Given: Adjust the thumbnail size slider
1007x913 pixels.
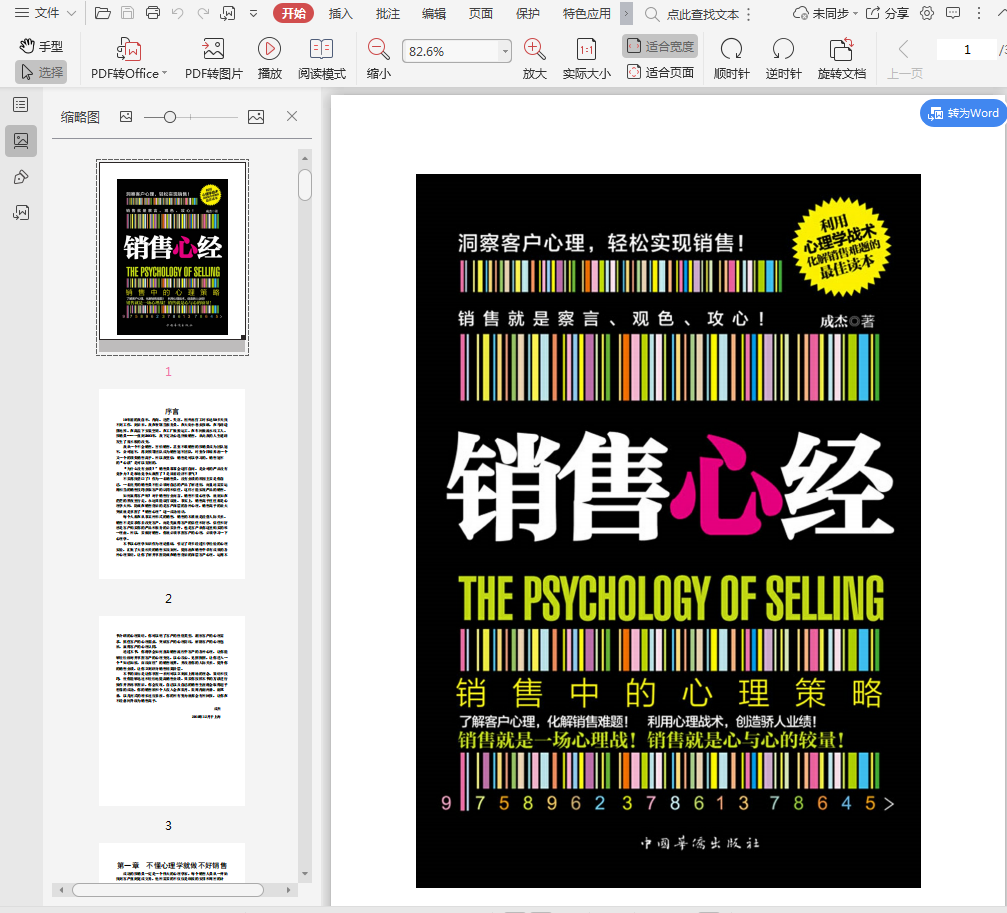Looking at the screenshot, I should coord(170,117).
